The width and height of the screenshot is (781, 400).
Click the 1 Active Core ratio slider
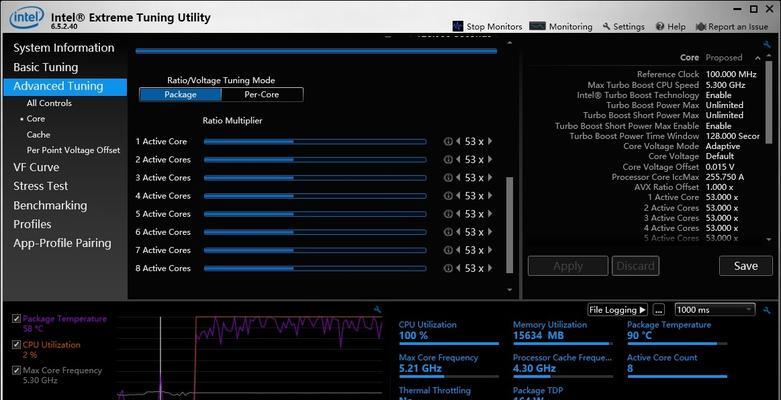tap(315, 141)
